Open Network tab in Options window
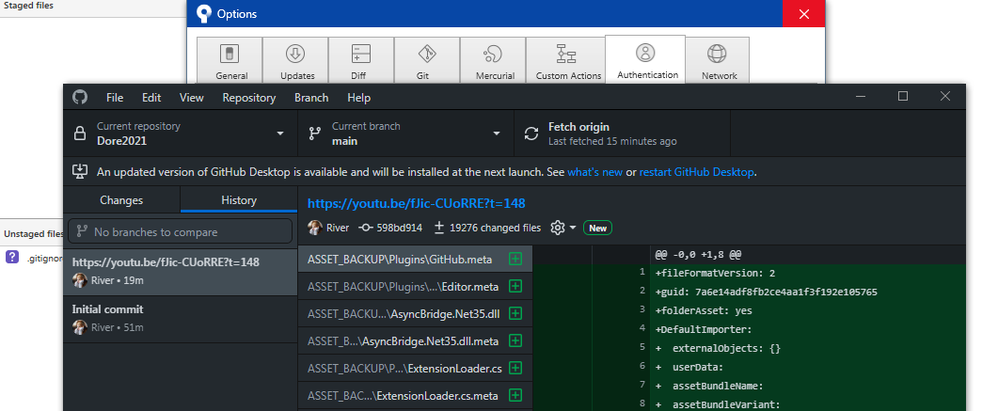This screenshot has width=998, height=411. [717, 60]
